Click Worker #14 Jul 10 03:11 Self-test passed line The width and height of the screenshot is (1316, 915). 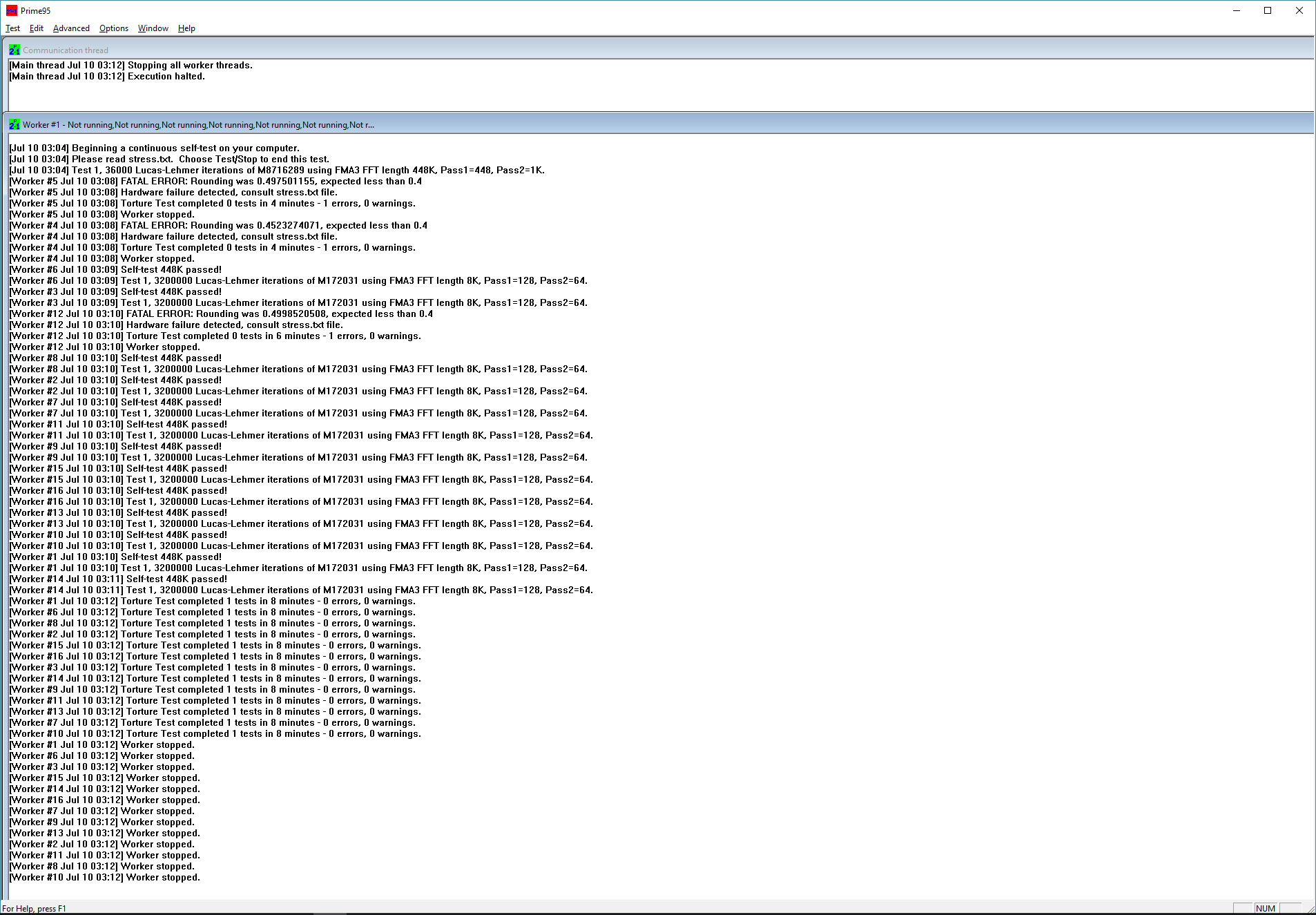(x=118, y=579)
